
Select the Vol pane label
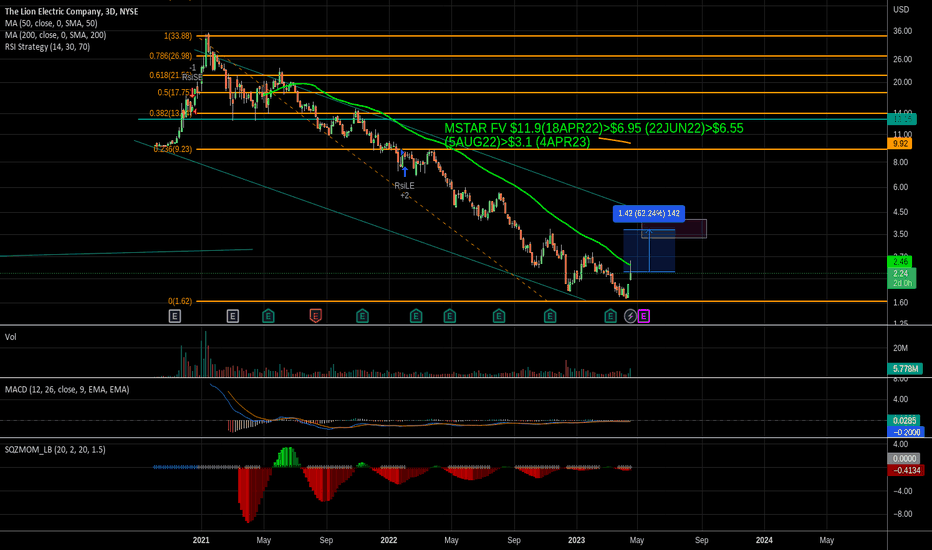(x=11, y=337)
